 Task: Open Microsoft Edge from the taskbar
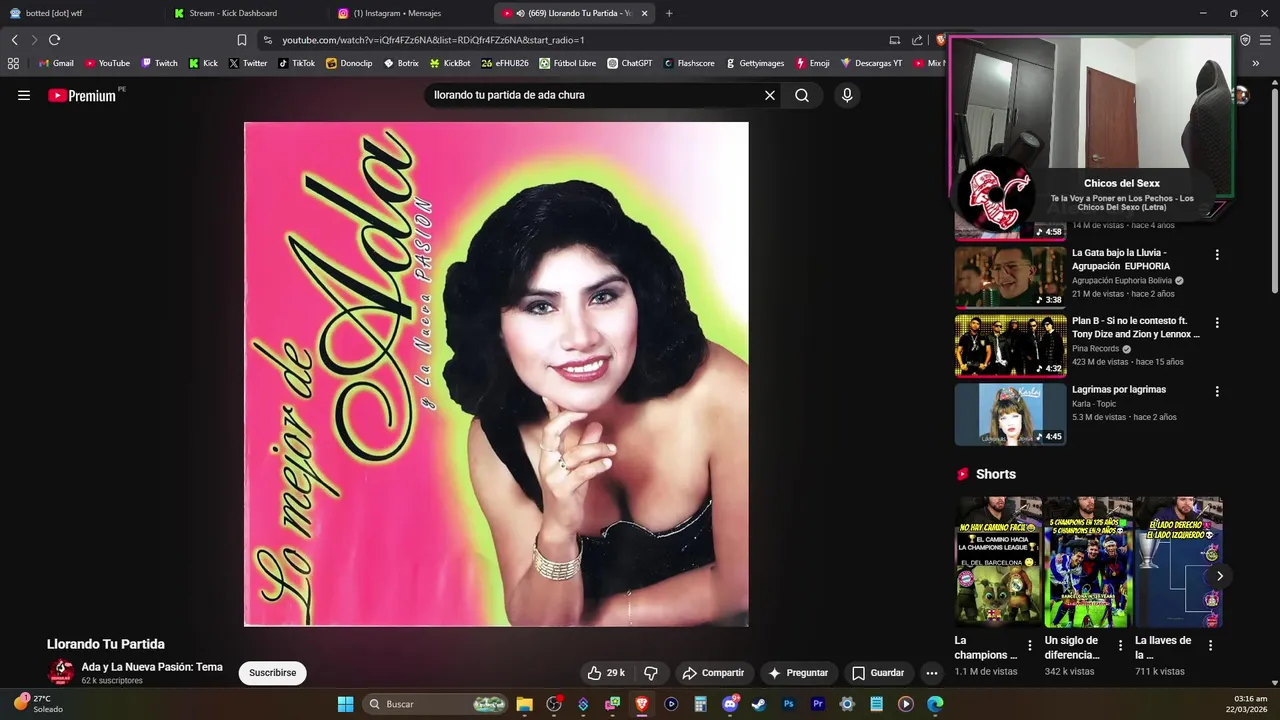pos(935,704)
